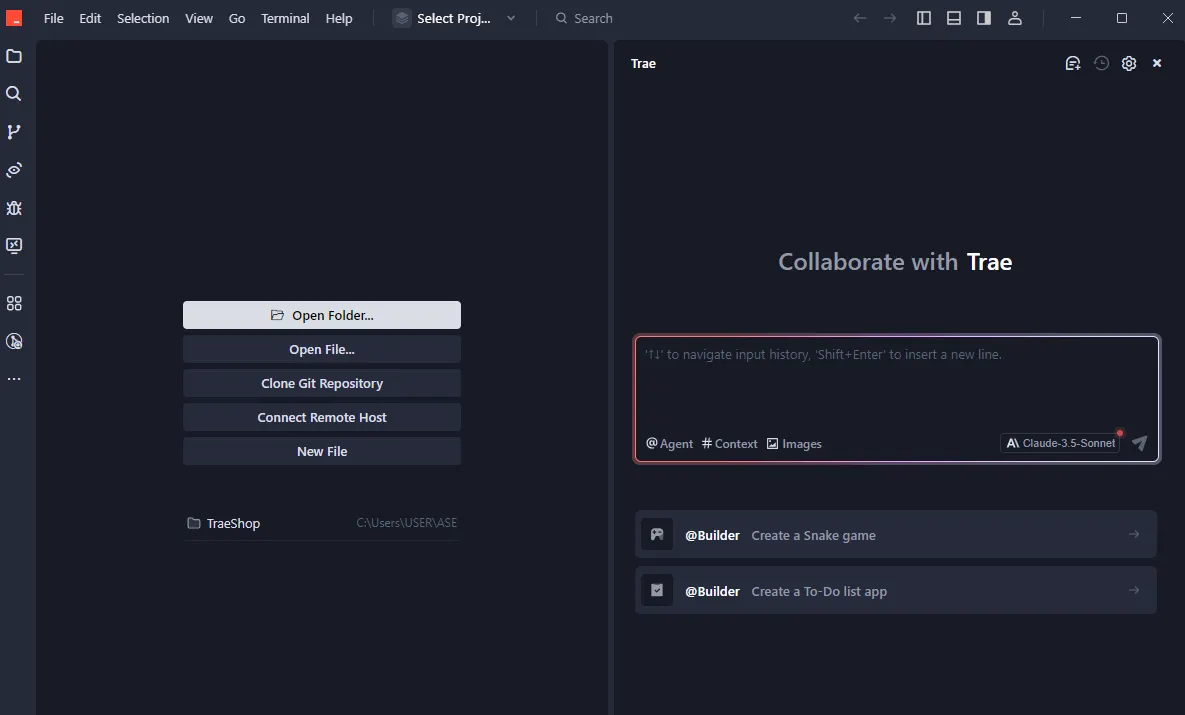1185x715 pixels.
Task: Click the #Context chat option
Action: (x=729, y=444)
